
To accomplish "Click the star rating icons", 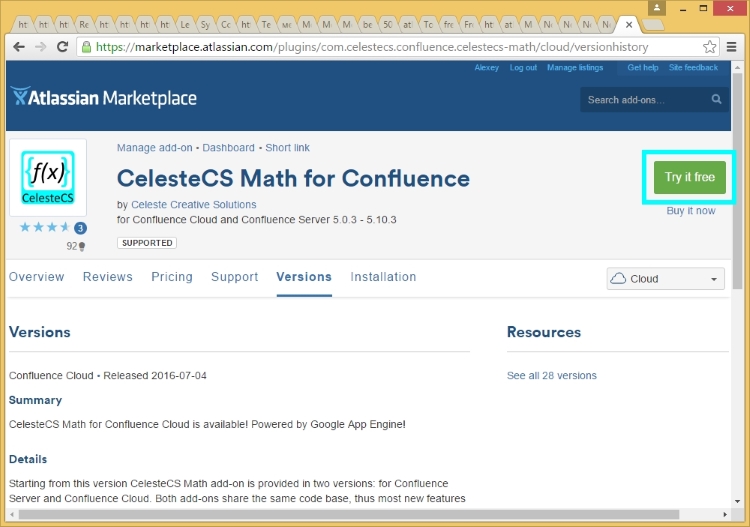I will pyautogui.click(x=44, y=227).
